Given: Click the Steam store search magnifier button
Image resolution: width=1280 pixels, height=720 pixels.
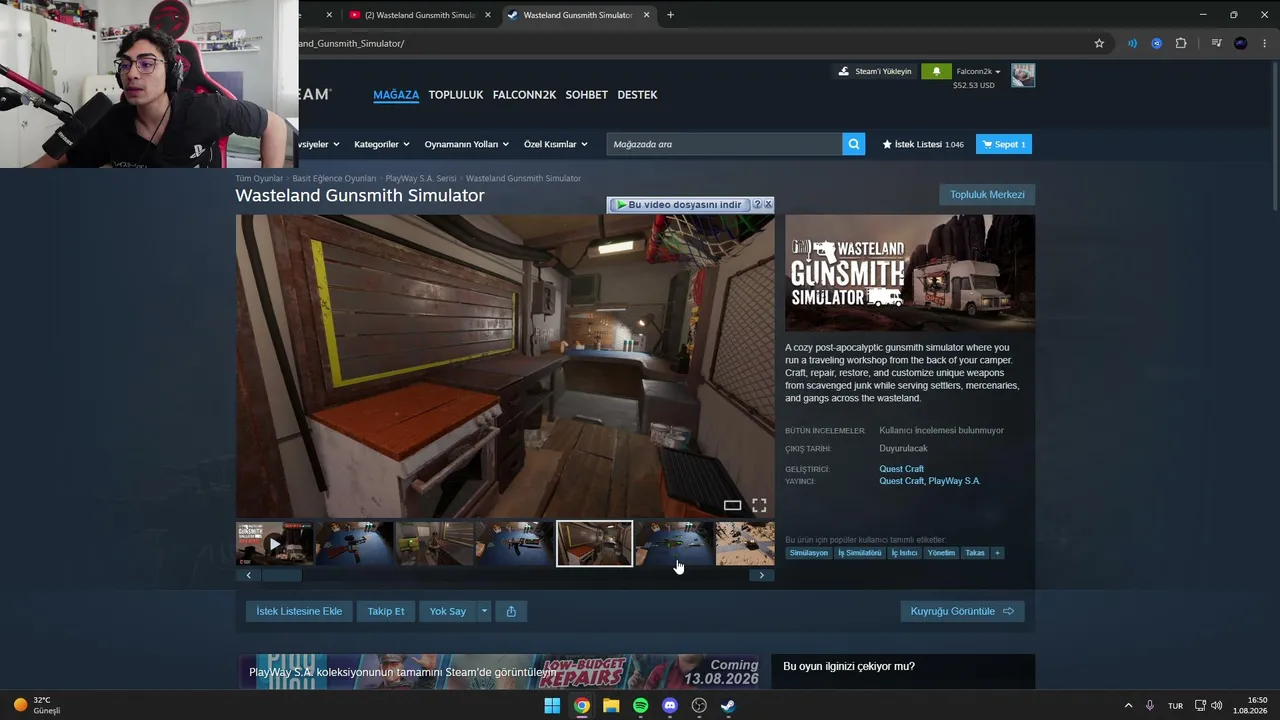Looking at the screenshot, I should pos(854,144).
